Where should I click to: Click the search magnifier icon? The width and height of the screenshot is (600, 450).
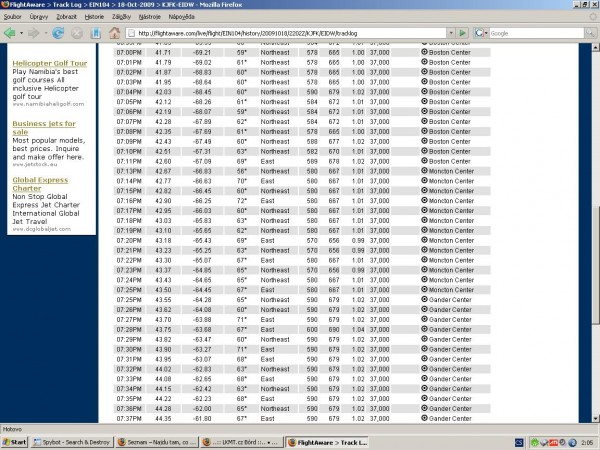point(590,33)
